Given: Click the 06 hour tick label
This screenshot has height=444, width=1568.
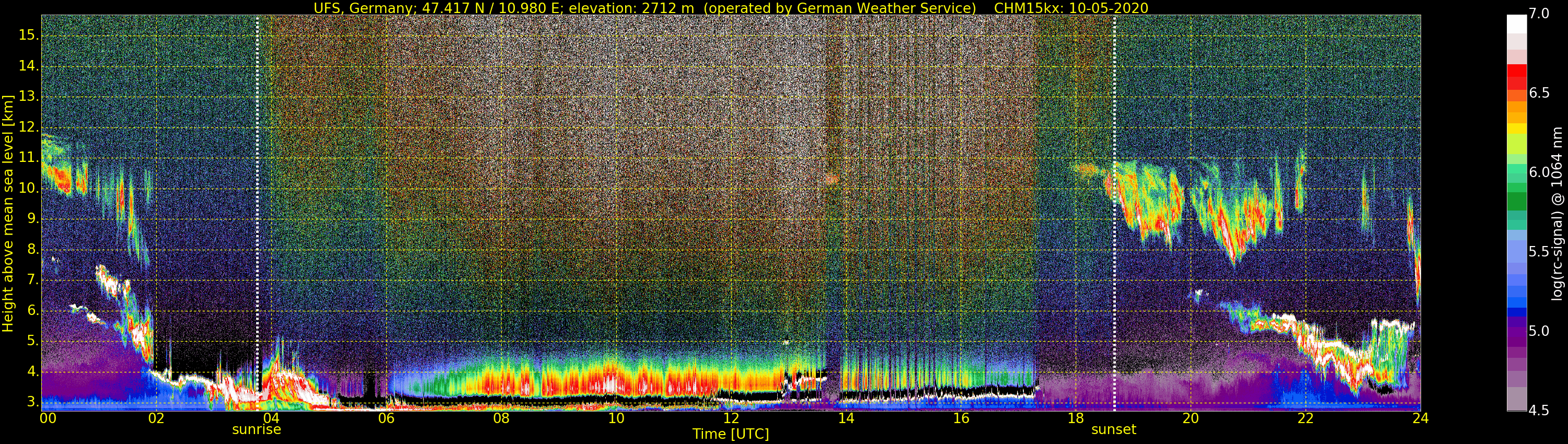Looking at the screenshot, I should (386, 418).
